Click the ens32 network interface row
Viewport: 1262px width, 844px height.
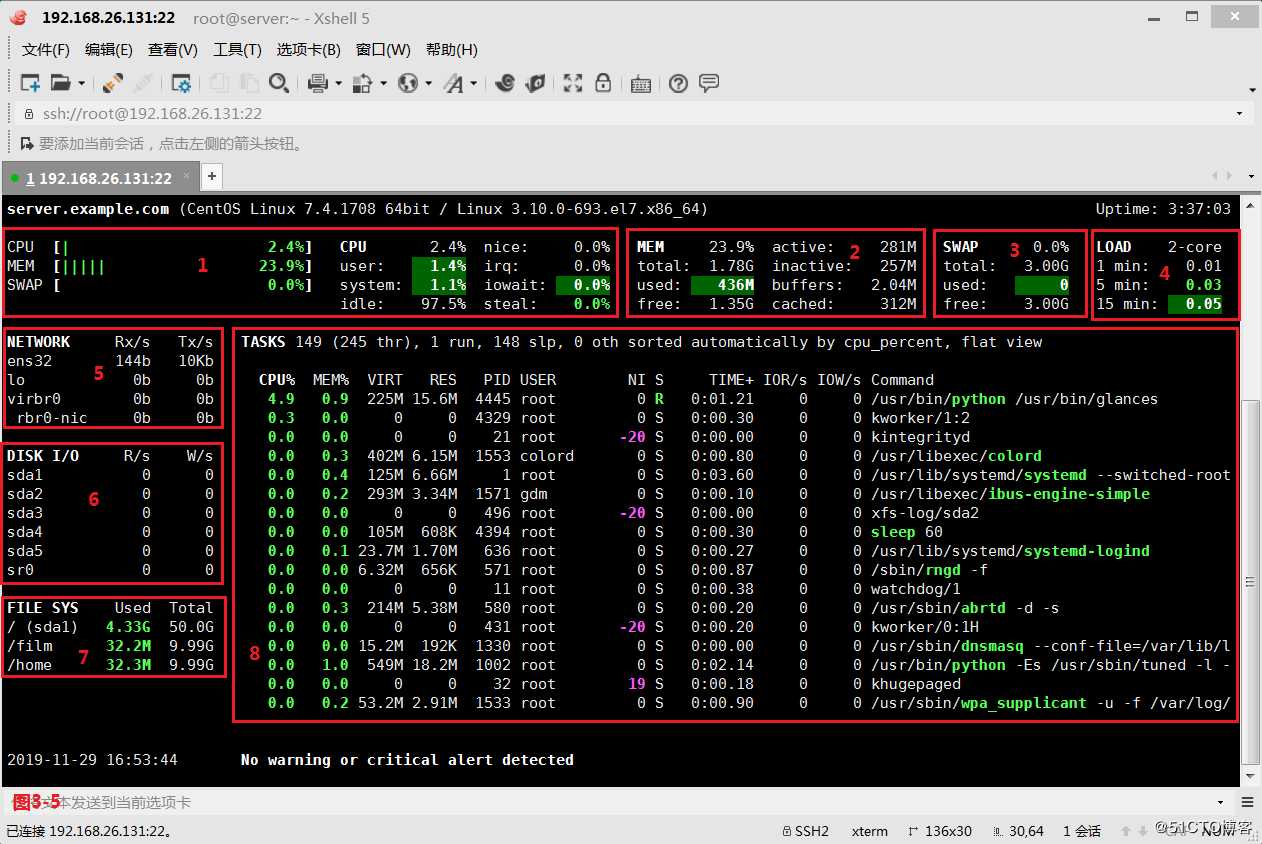[x=110, y=361]
